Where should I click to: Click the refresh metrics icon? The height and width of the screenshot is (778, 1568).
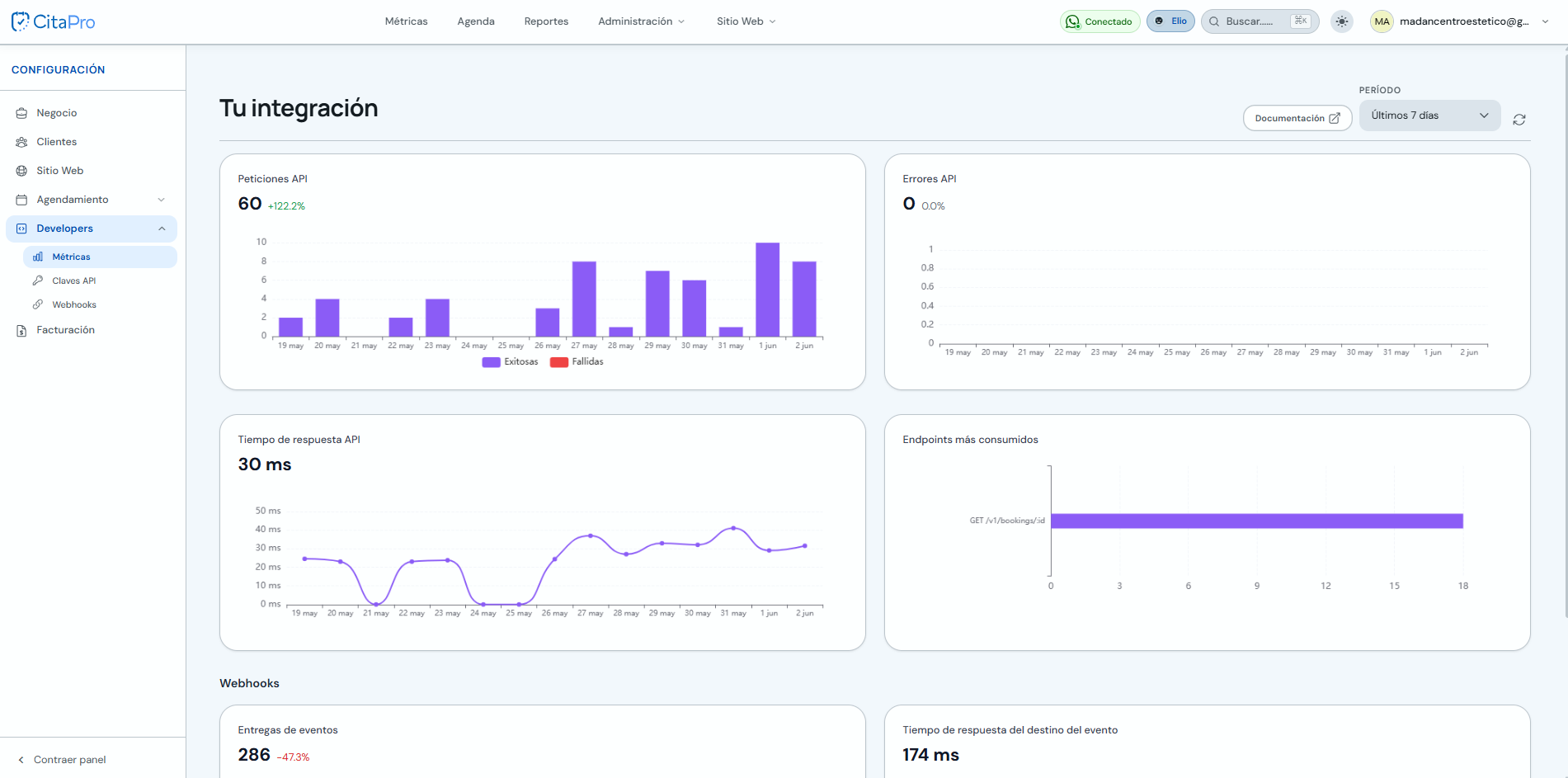coord(1519,120)
